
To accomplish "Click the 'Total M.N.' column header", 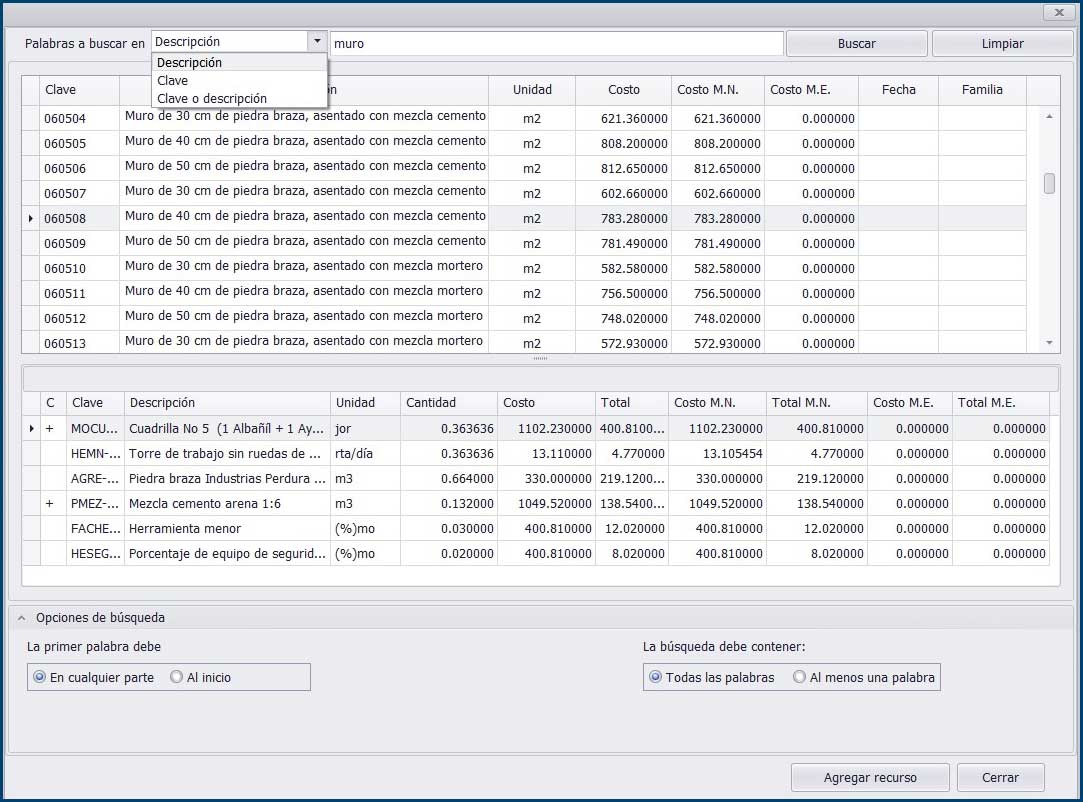I will coord(816,403).
